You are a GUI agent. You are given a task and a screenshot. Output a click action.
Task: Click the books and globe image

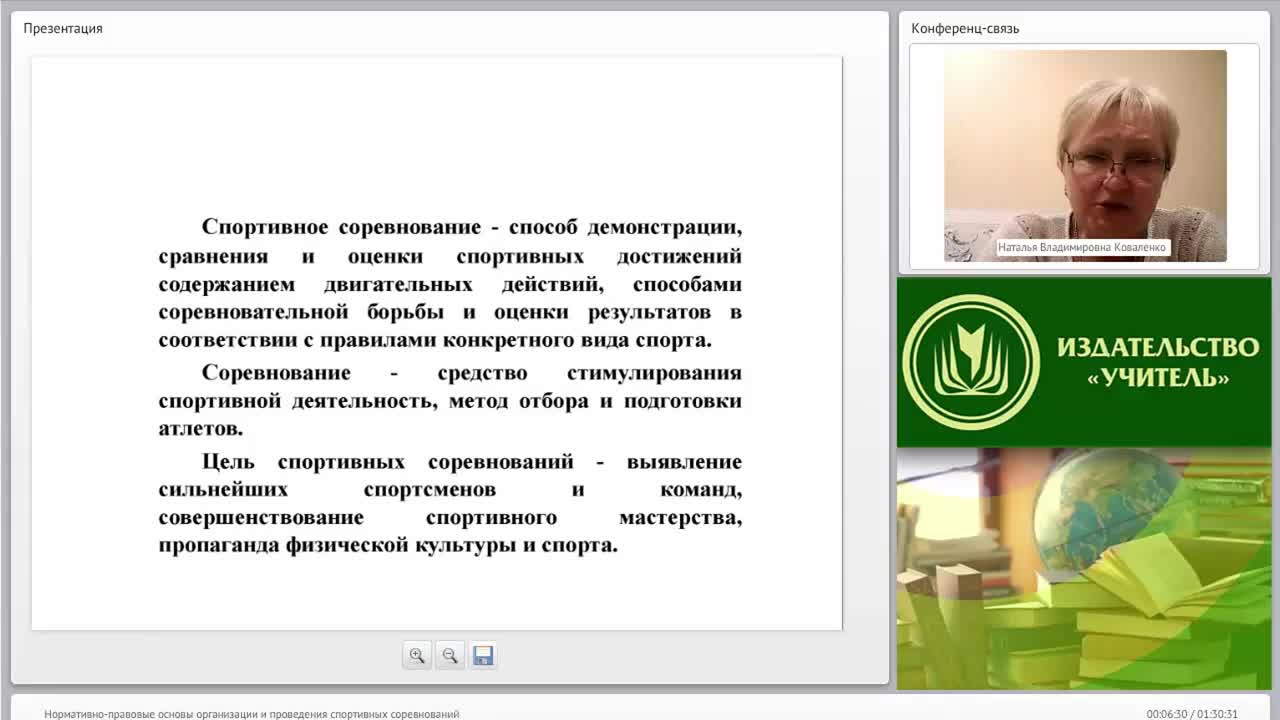pos(1084,569)
